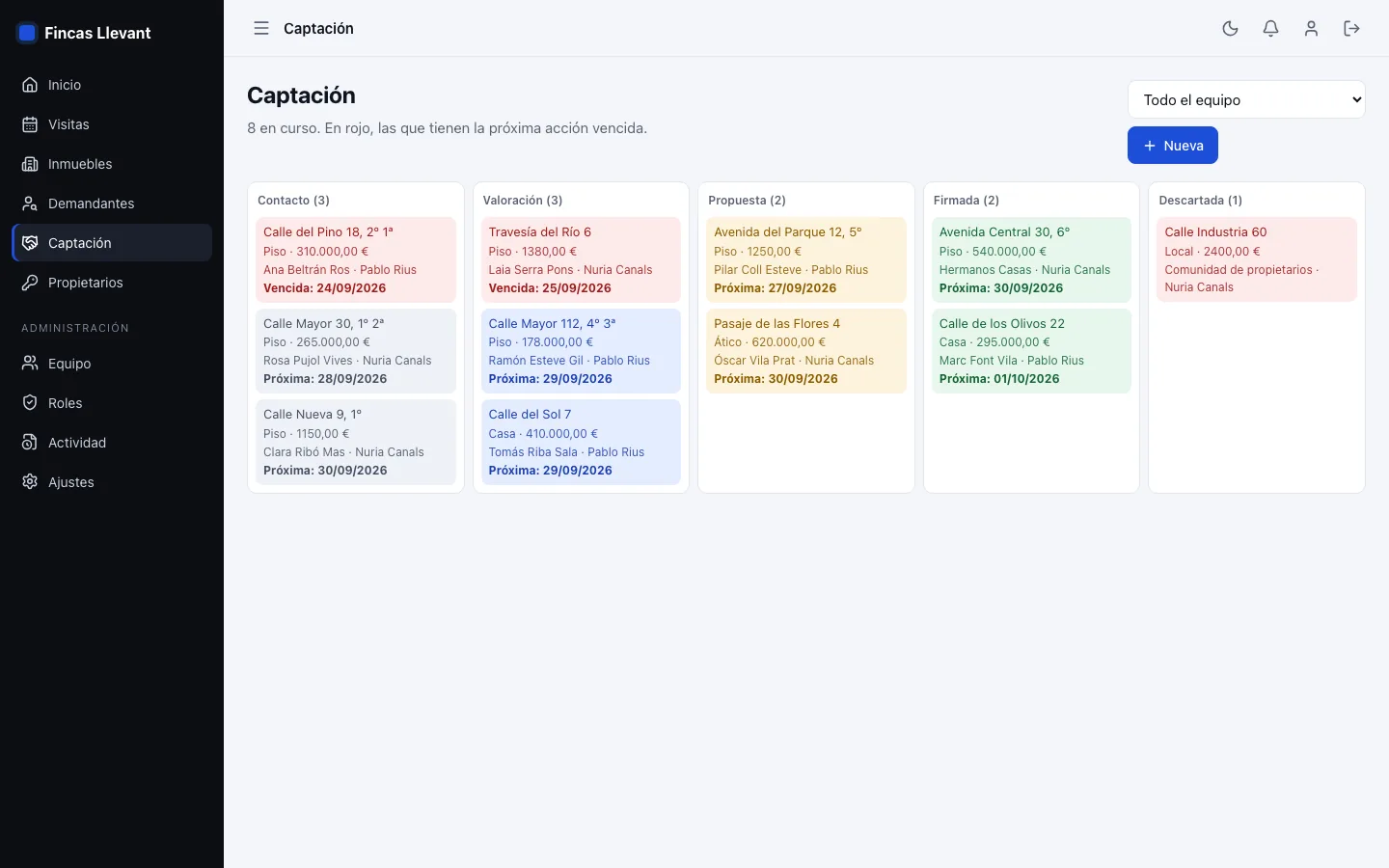
Task: Click the Contacto (3) column header
Action: click(x=293, y=201)
